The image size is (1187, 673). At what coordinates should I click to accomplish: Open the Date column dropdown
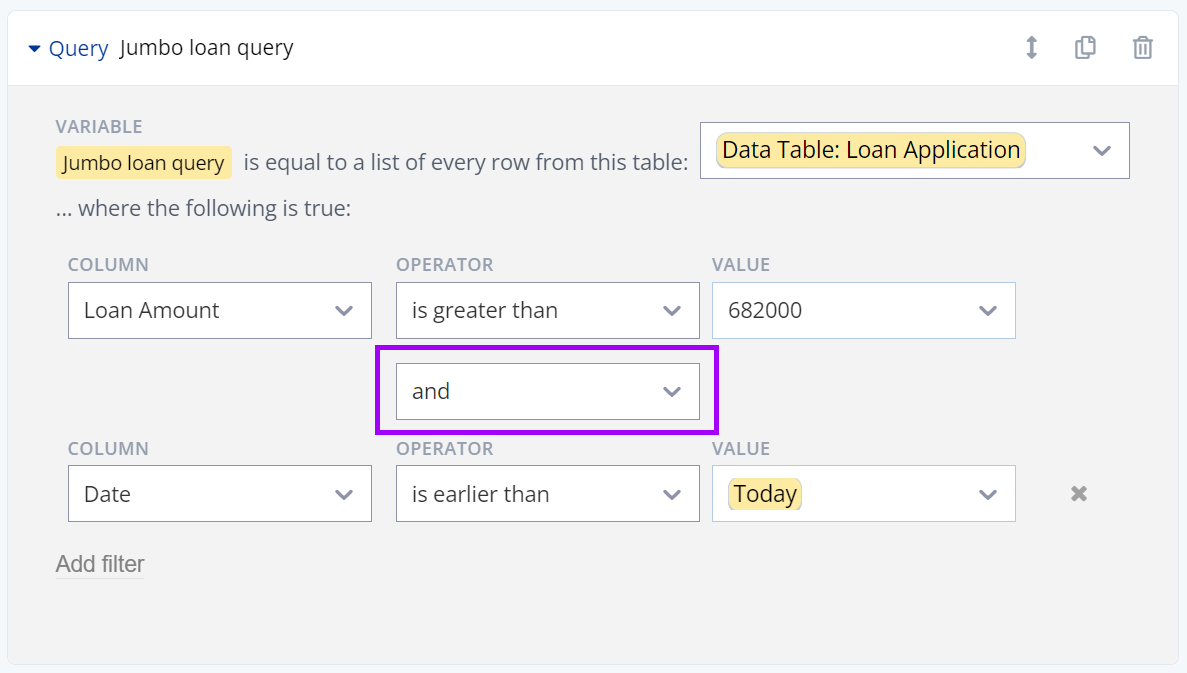click(x=344, y=493)
